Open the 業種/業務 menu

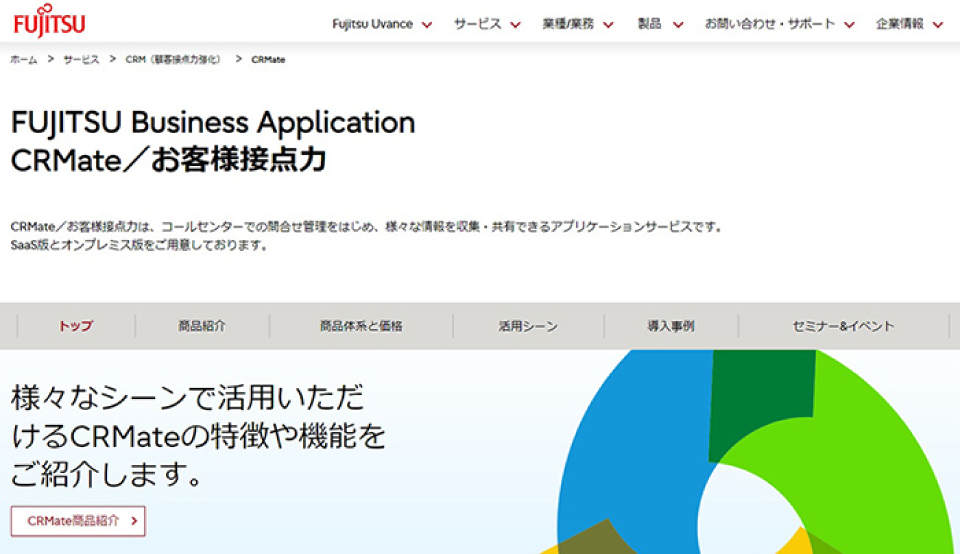point(568,24)
